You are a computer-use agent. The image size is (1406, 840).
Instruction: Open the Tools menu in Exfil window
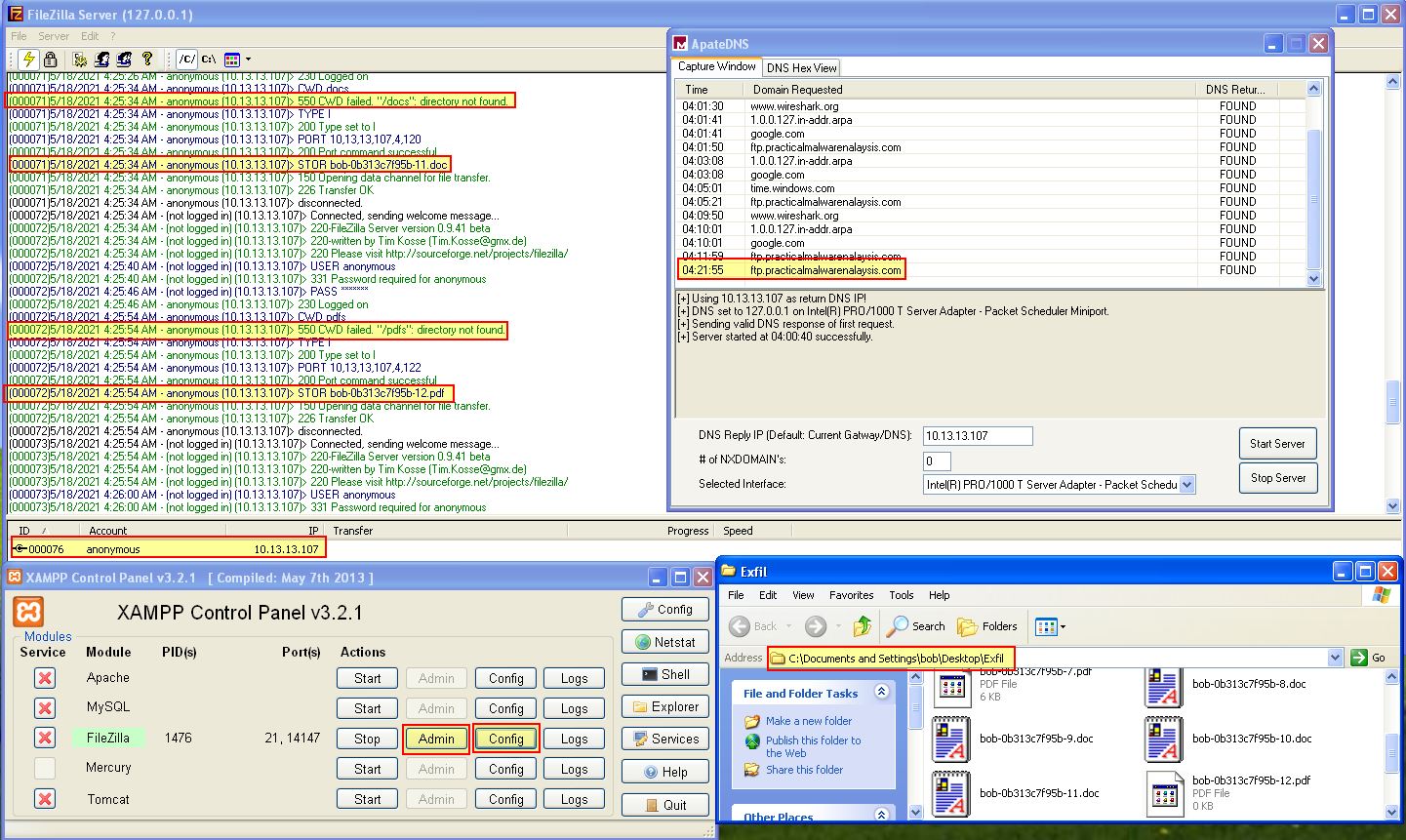click(x=901, y=595)
